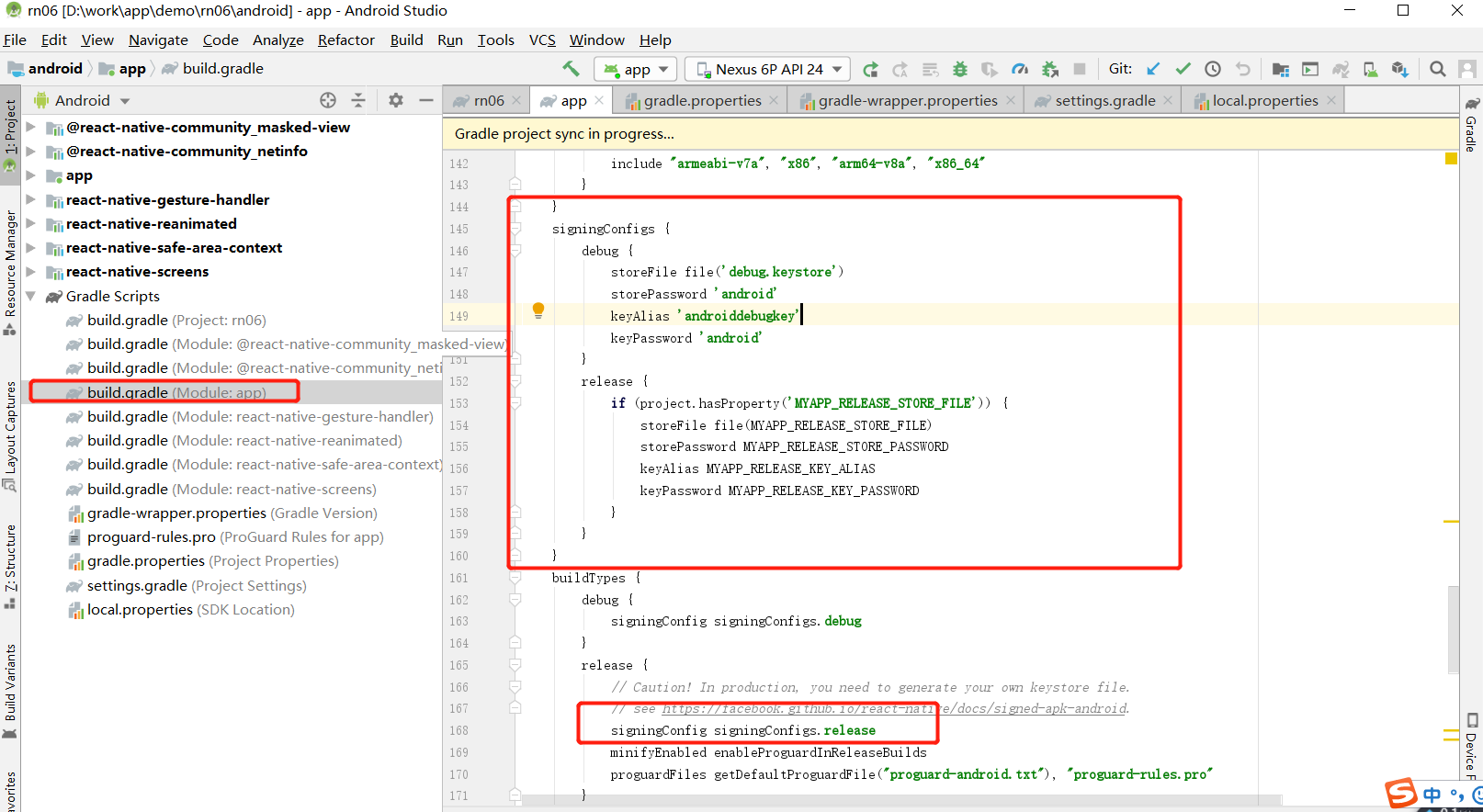Image resolution: width=1483 pixels, height=812 pixels.
Task: Open the File menu
Action: pyautogui.click(x=15, y=39)
